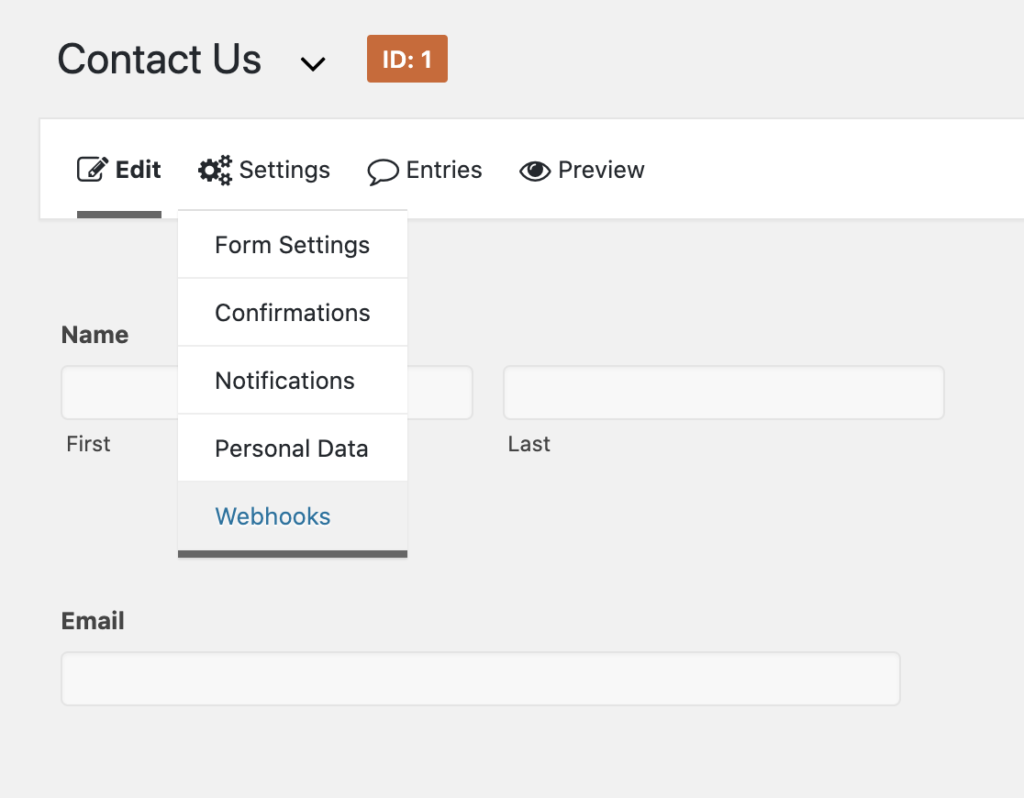Click the Webhooks link in the dropdown
The image size is (1024, 798).
pyautogui.click(x=272, y=516)
